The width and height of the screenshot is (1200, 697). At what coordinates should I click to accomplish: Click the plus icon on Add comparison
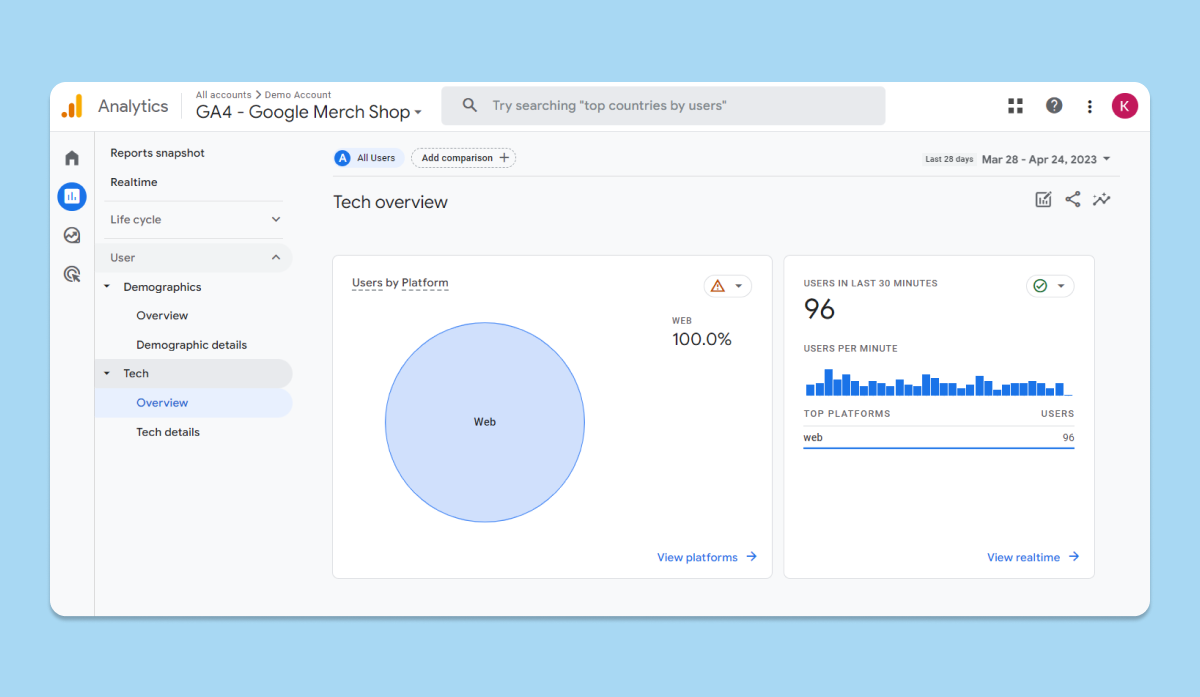point(504,158)
